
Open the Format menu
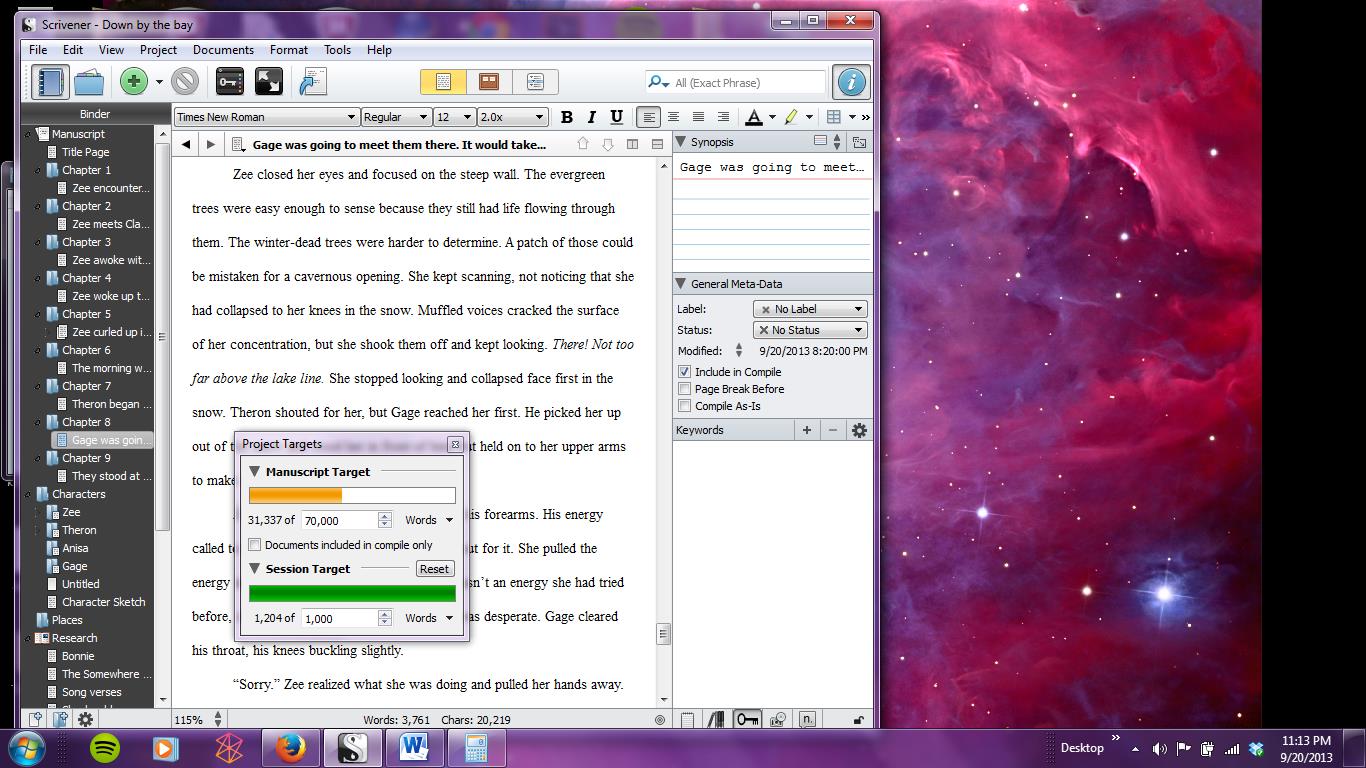click(x=288, y=50)
